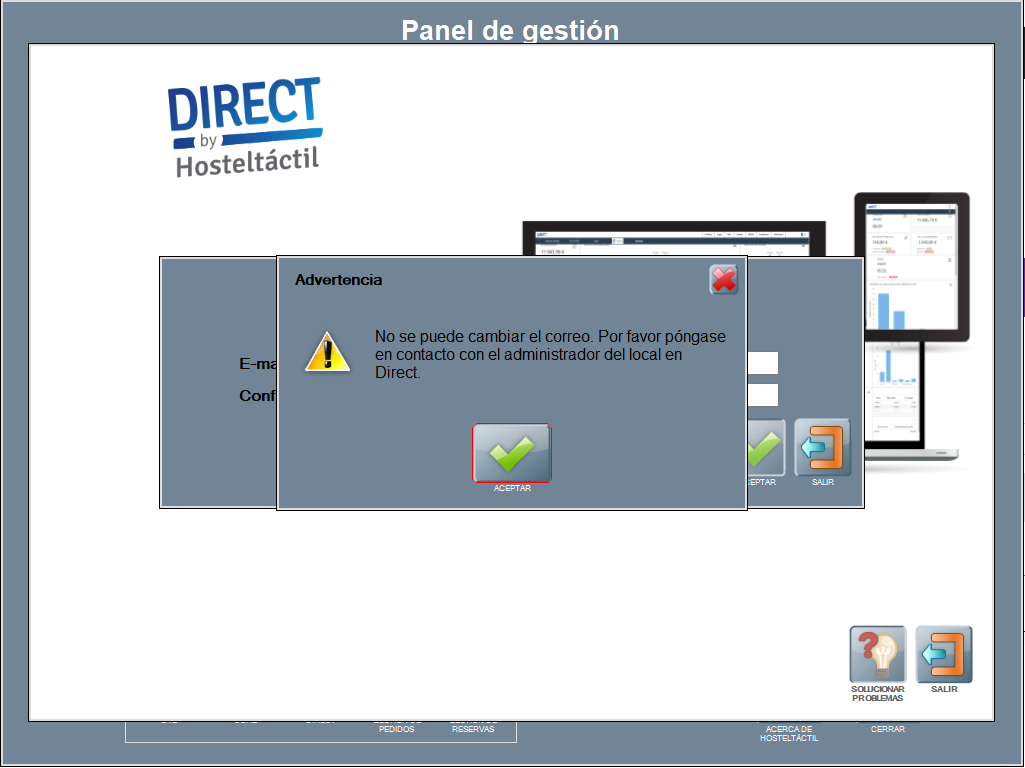The height and width of the screenshot is (768, 1025).
Task: Click the partially hidden Aceptar checkmark in e-mail form
Action: (x=766, y=447)
